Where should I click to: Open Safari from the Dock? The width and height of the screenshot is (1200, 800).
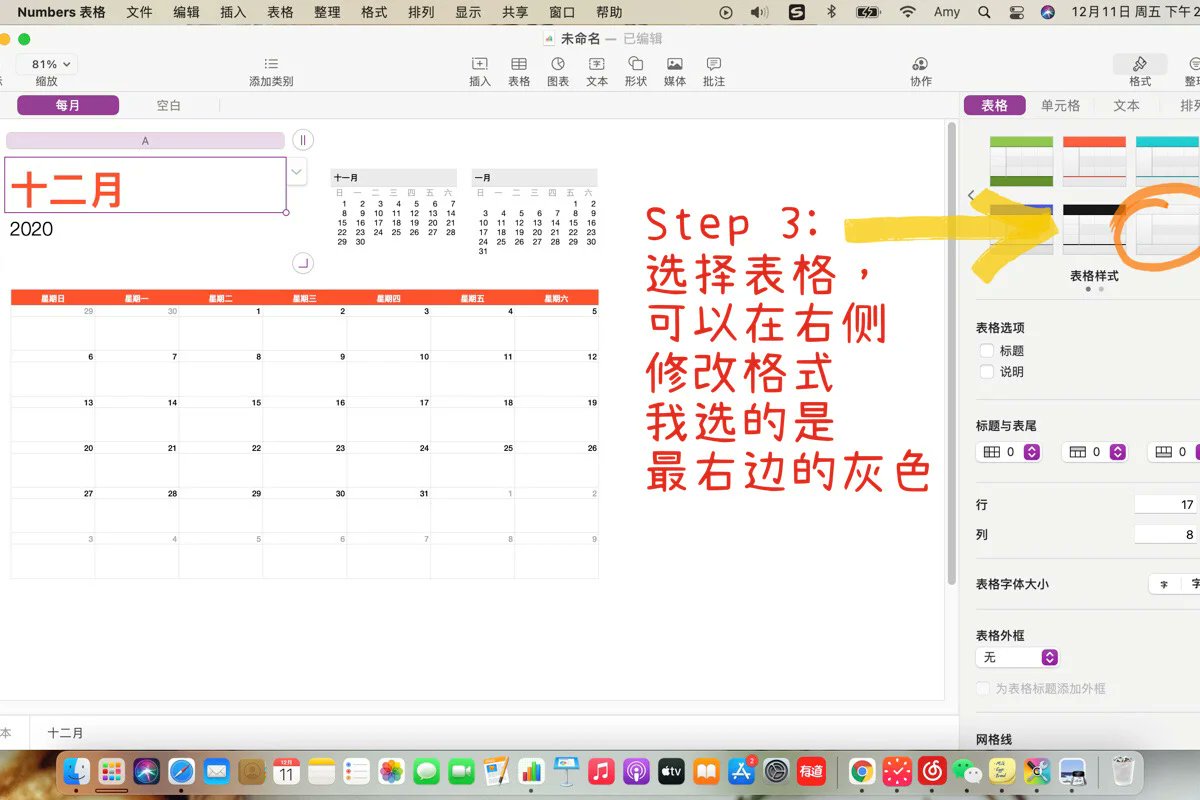click(182, 771)
